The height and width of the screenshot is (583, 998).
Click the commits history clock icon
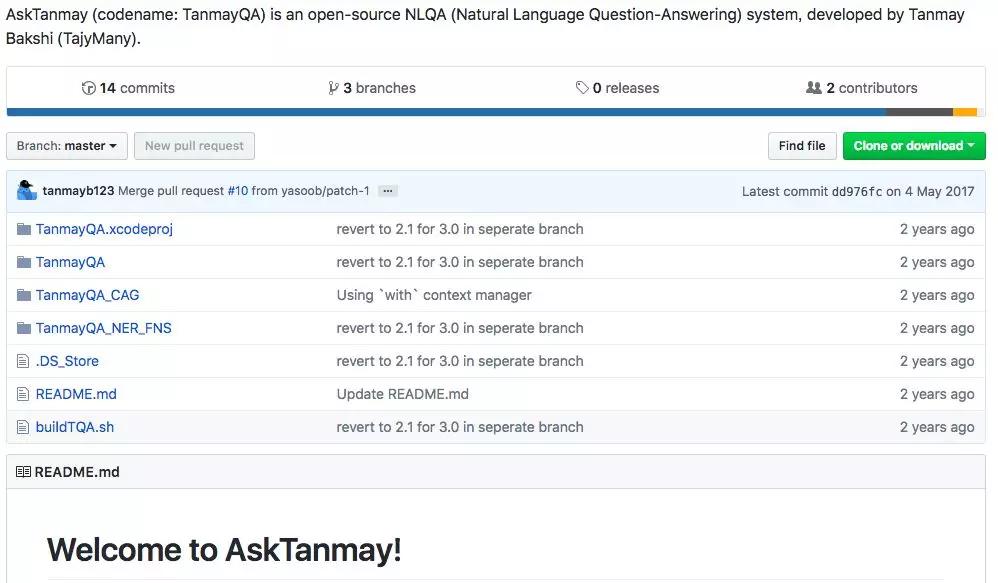pos(88,88)
